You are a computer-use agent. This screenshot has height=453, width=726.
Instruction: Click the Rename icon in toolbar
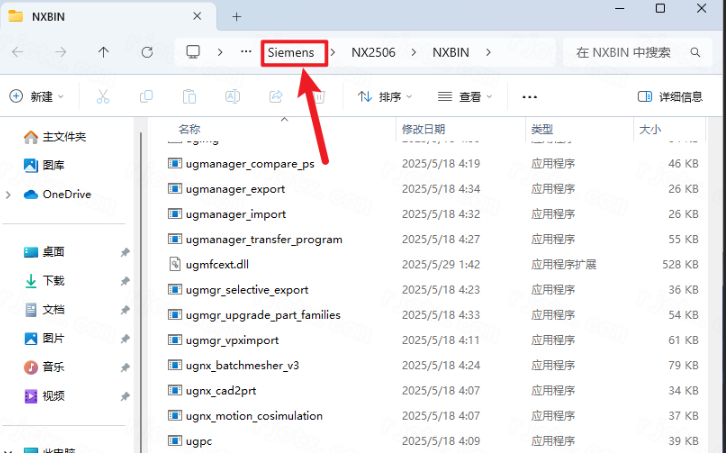[232, 97]
